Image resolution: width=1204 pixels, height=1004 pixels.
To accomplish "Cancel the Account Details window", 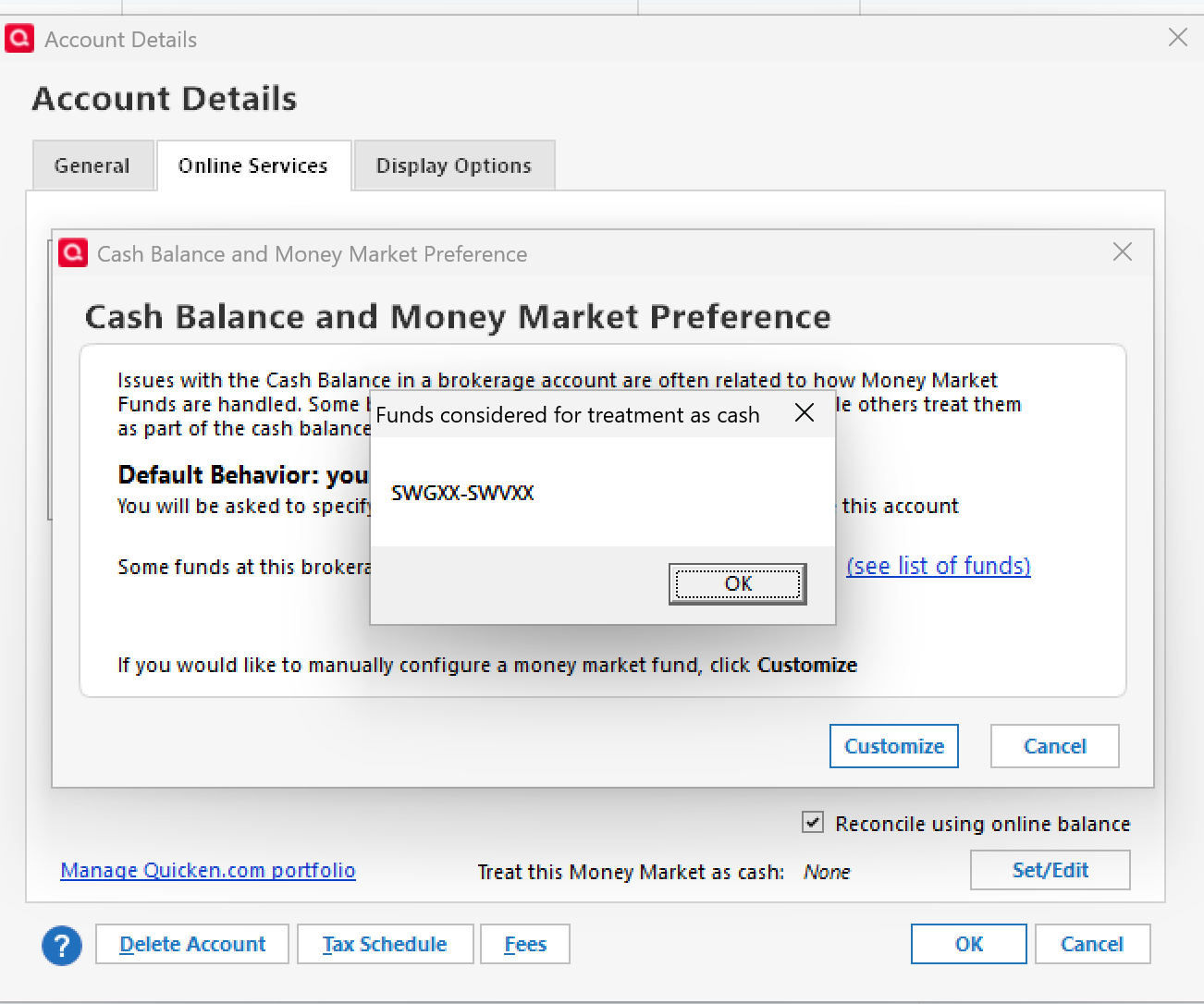I will [x=1092, y=944].
